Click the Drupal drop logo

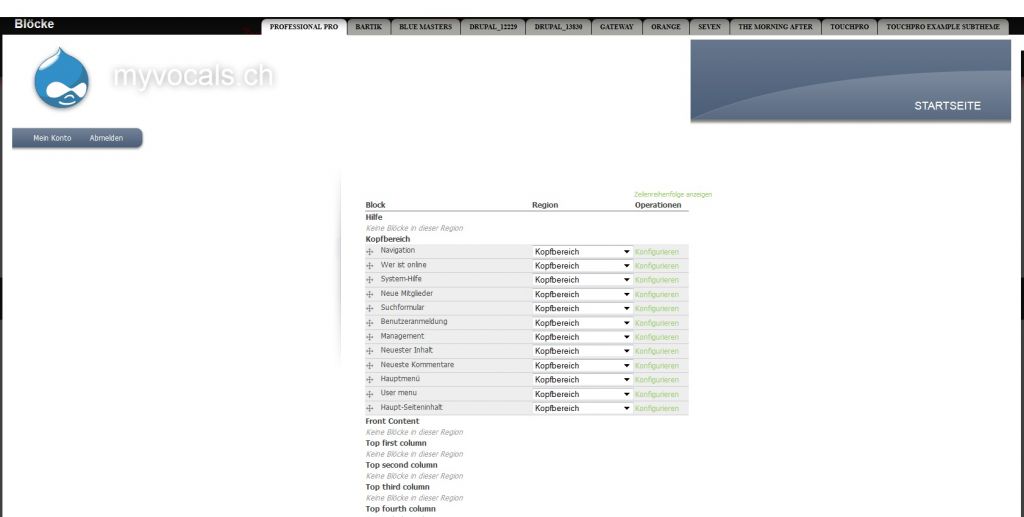61,79
